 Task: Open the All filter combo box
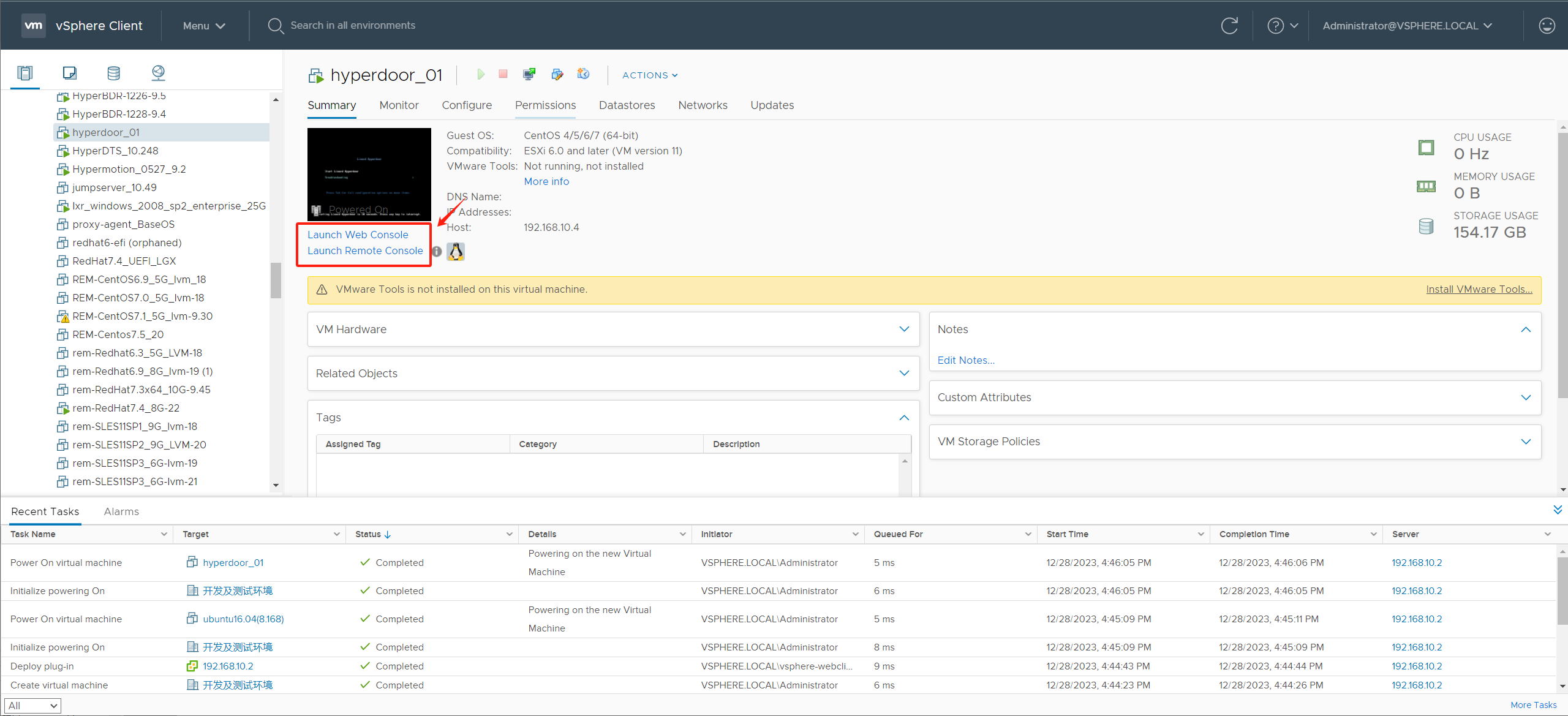pos(32,706)
